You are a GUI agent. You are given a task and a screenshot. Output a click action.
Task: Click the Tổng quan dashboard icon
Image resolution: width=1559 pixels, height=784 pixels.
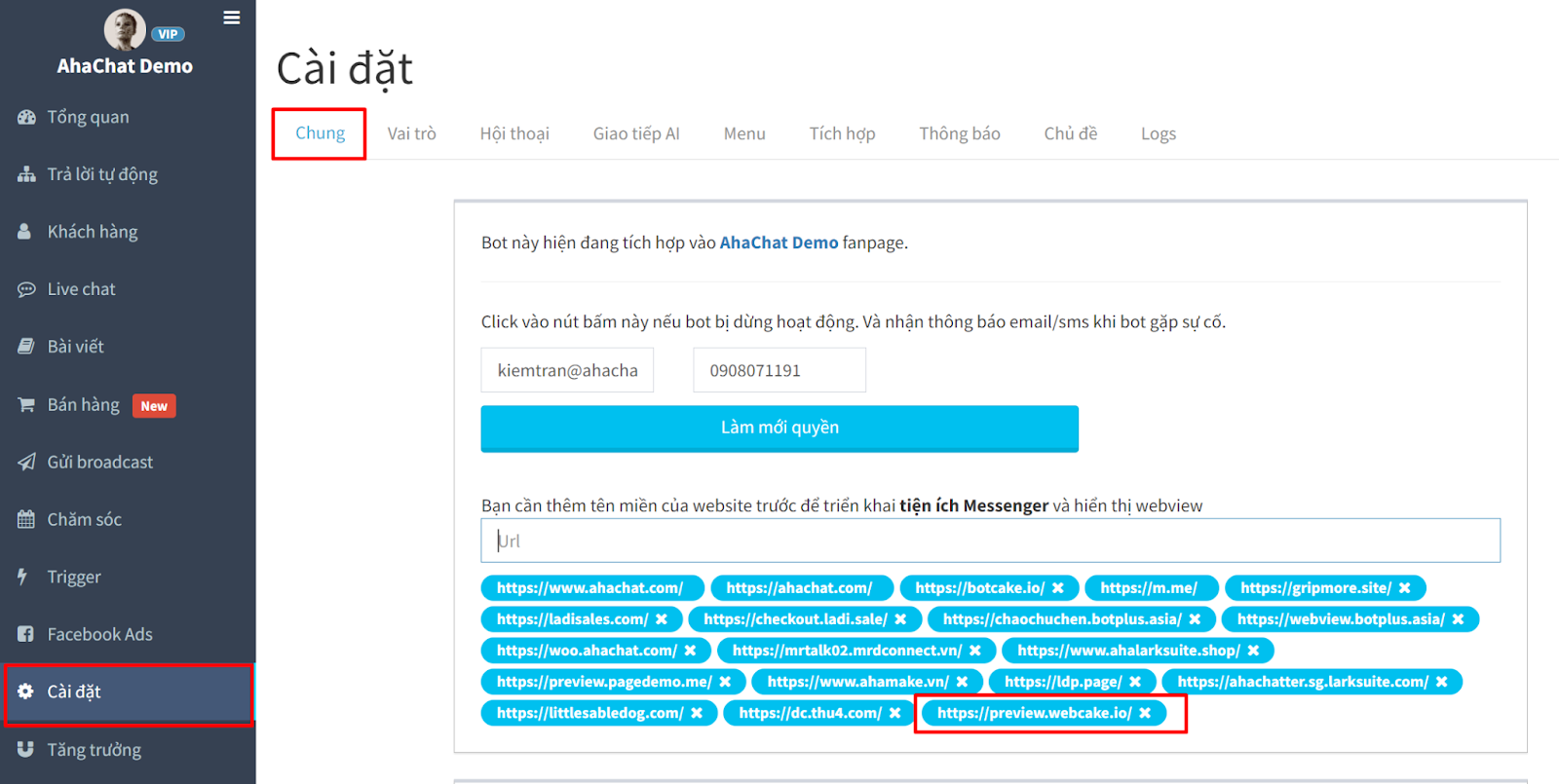pyautogui.click(x=26, y=117)
